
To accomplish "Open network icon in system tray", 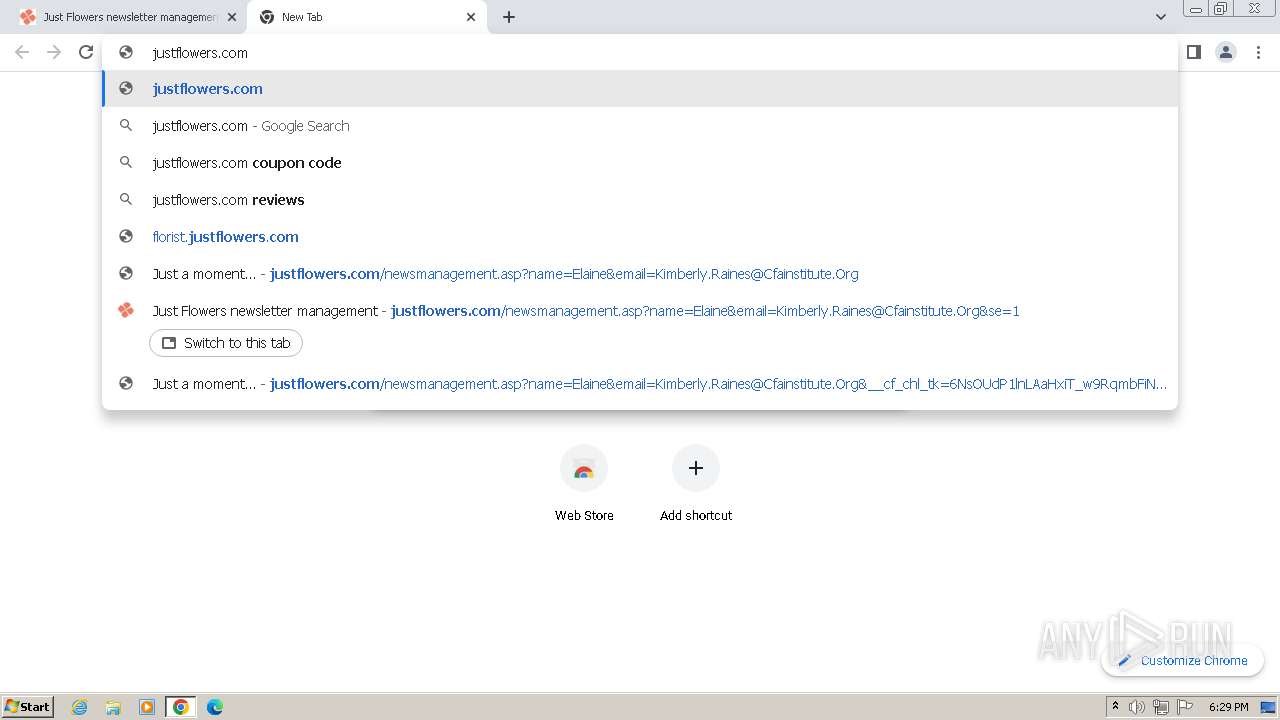I will click(1161, 707).
